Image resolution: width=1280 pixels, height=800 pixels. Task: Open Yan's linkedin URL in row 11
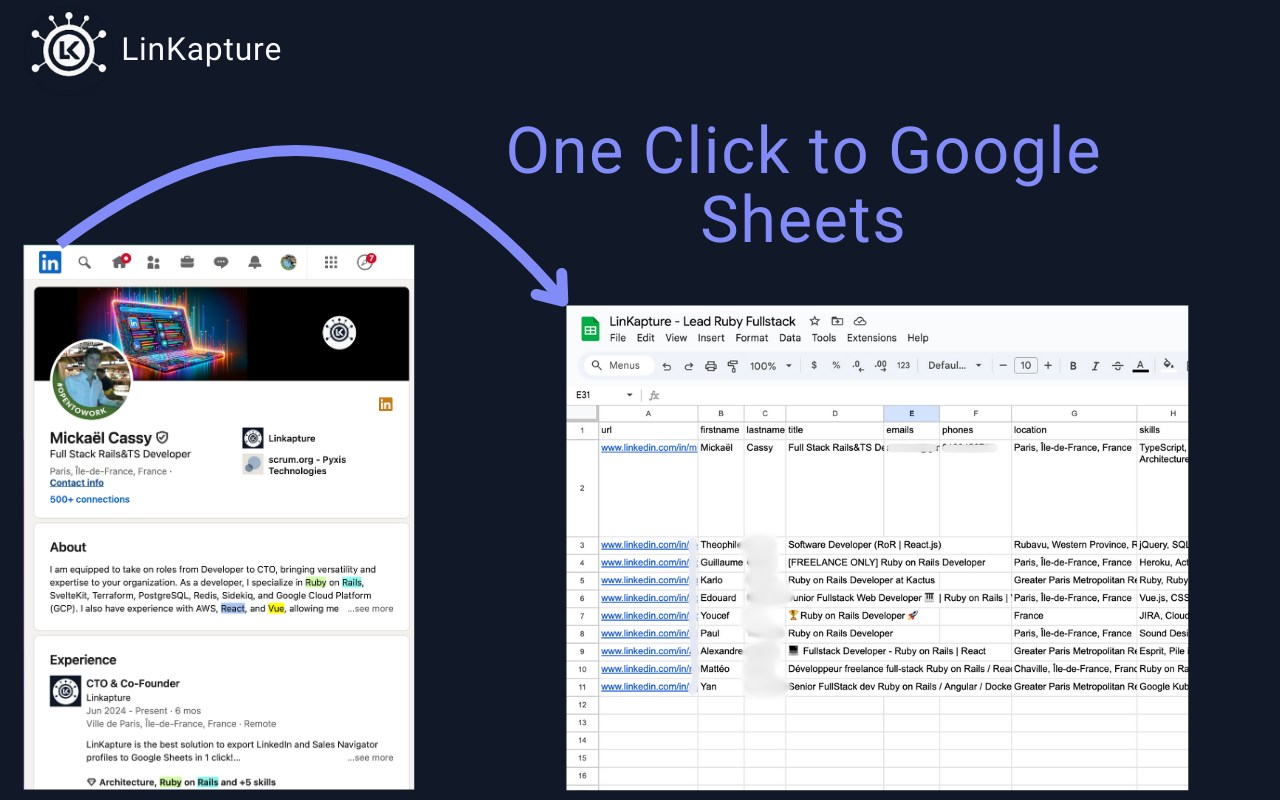click(645, 687)
